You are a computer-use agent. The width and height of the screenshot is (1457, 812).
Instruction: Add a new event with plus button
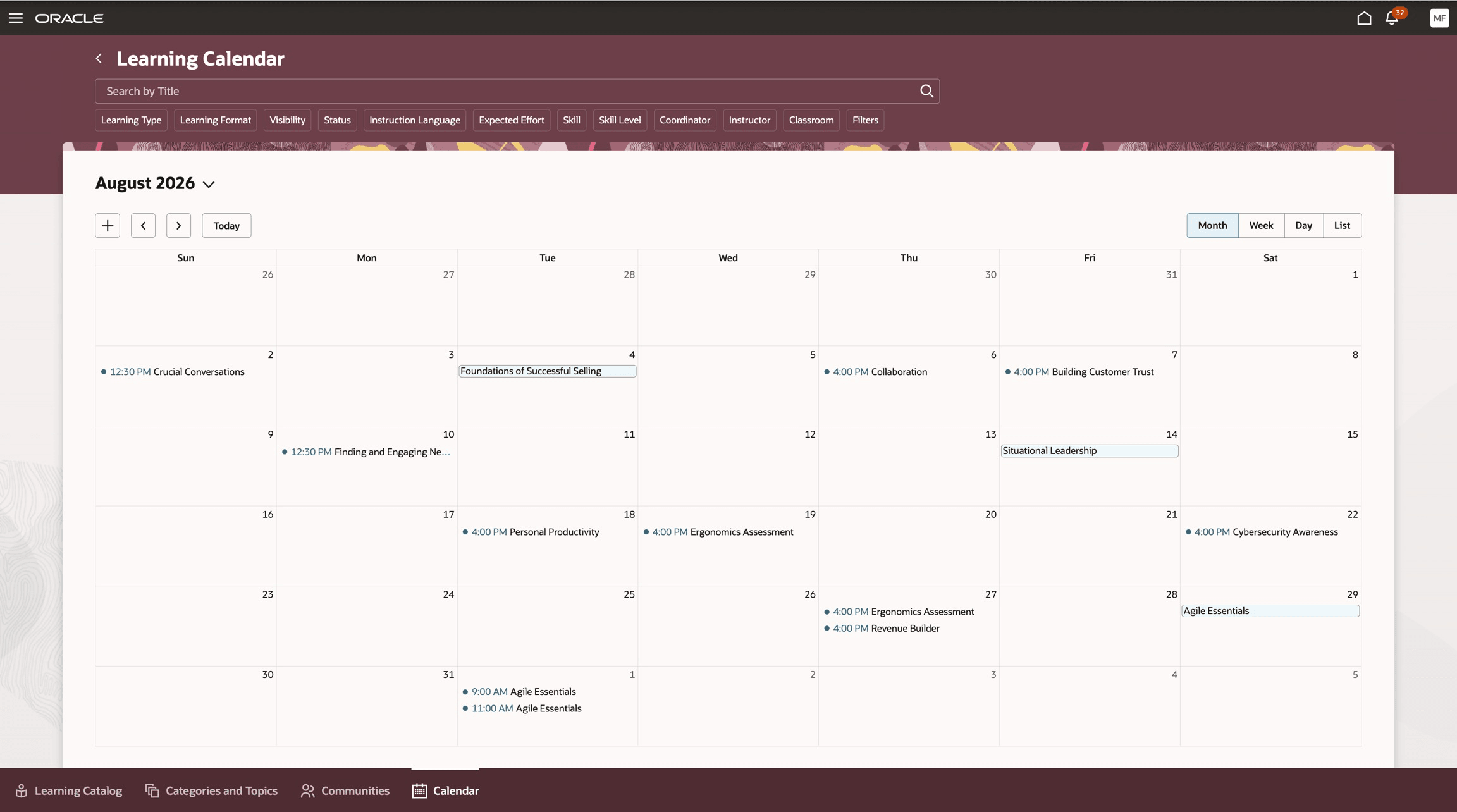pyautogui.click(x=108, y=226)
